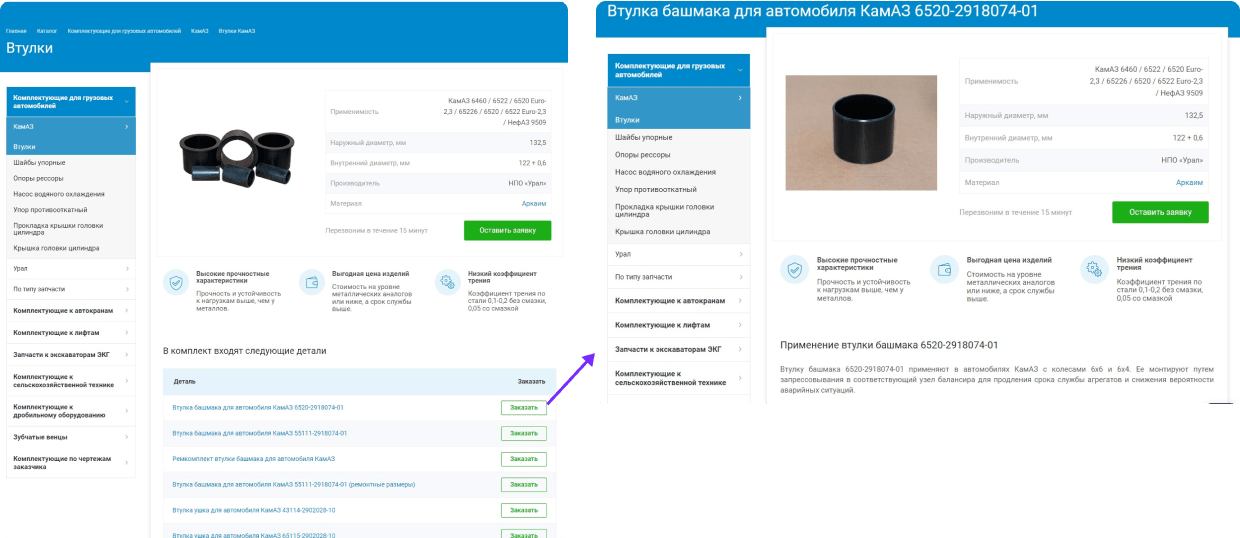Click the heading В комплект входят следующие детали

(244, 351)
